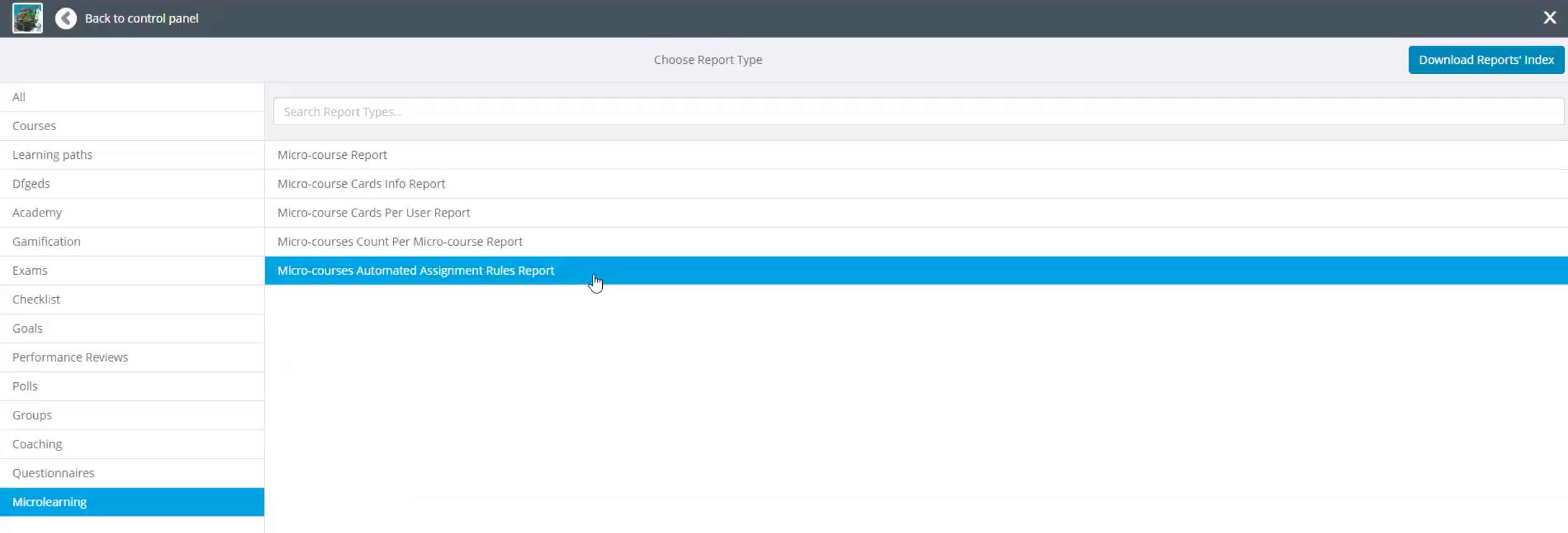
Task: Open Micro-courses Count Per Micro-course Report
Action: (400, 241)
